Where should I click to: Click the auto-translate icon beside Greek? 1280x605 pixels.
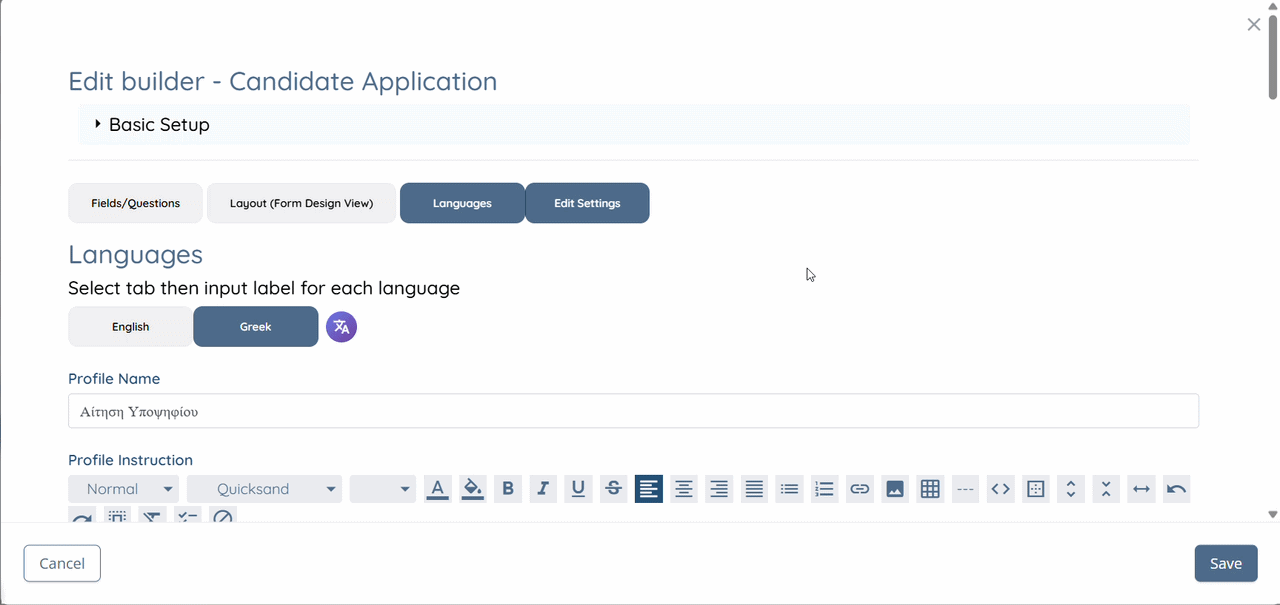341,326
